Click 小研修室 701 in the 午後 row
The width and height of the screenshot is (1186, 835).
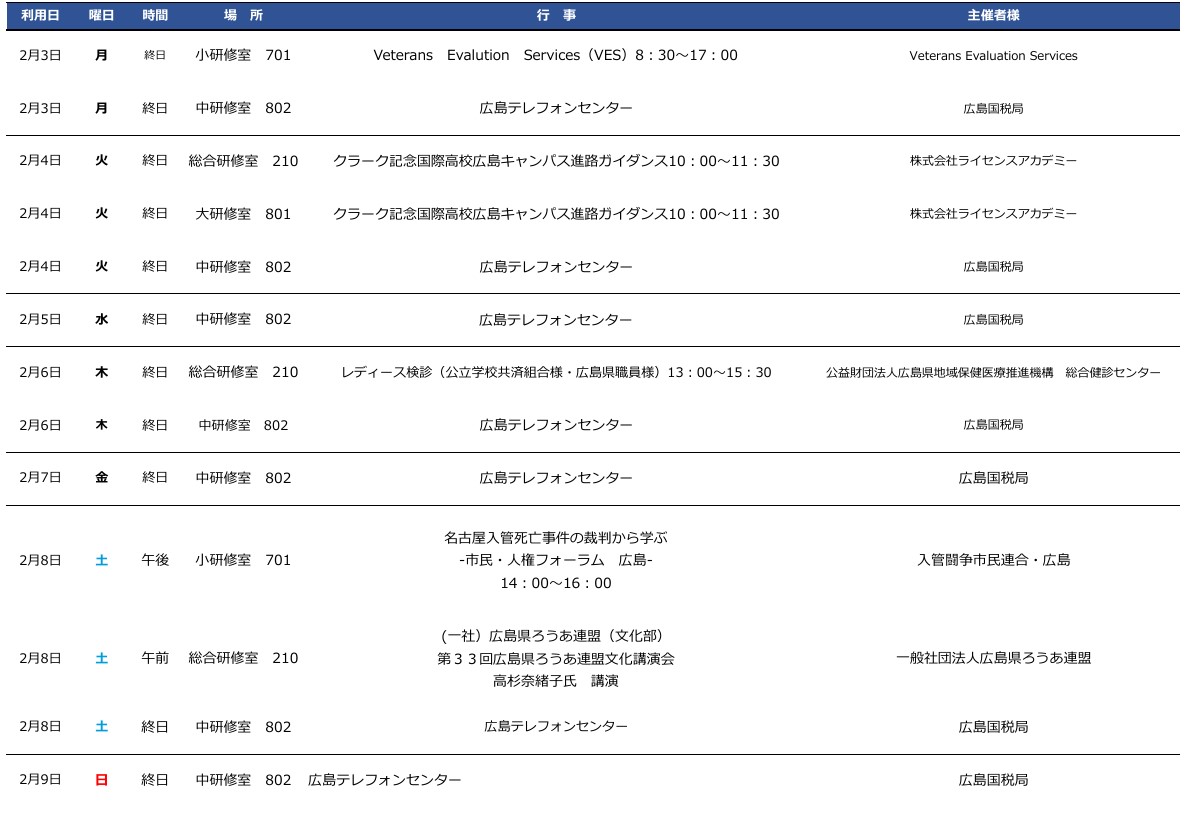tap(243, 560)
